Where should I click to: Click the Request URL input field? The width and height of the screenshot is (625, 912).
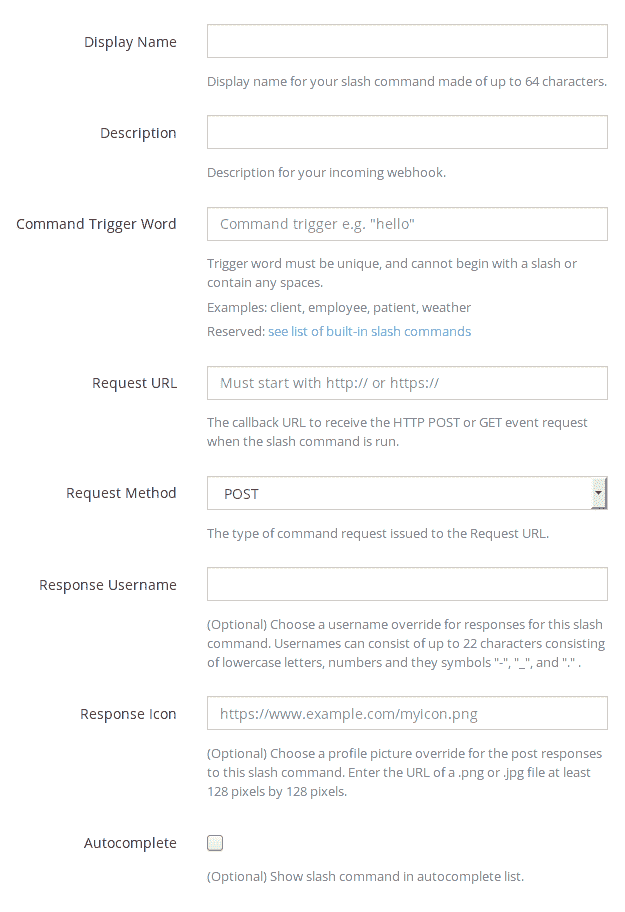tap(406, 383)
